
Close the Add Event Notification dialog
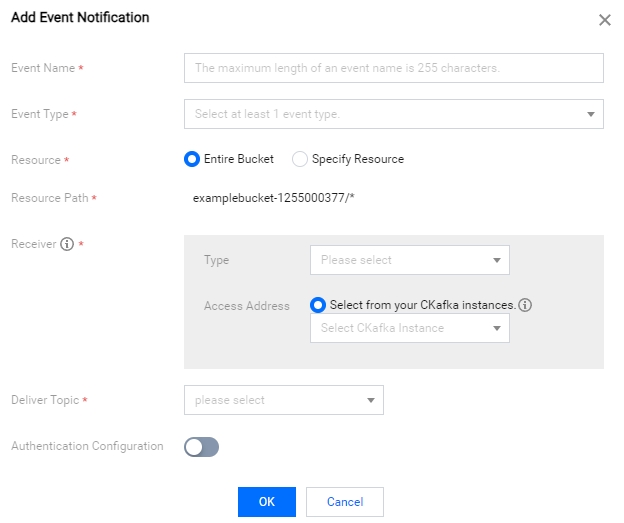click(x=604, y=20)
